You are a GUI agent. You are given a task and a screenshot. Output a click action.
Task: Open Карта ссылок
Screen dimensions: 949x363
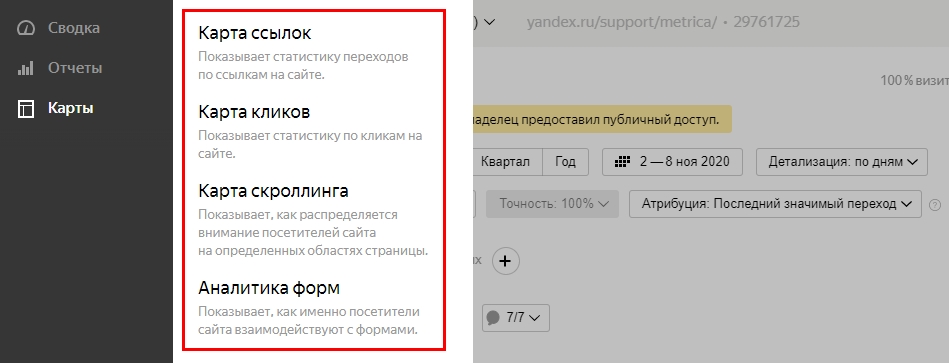point(255,33)
